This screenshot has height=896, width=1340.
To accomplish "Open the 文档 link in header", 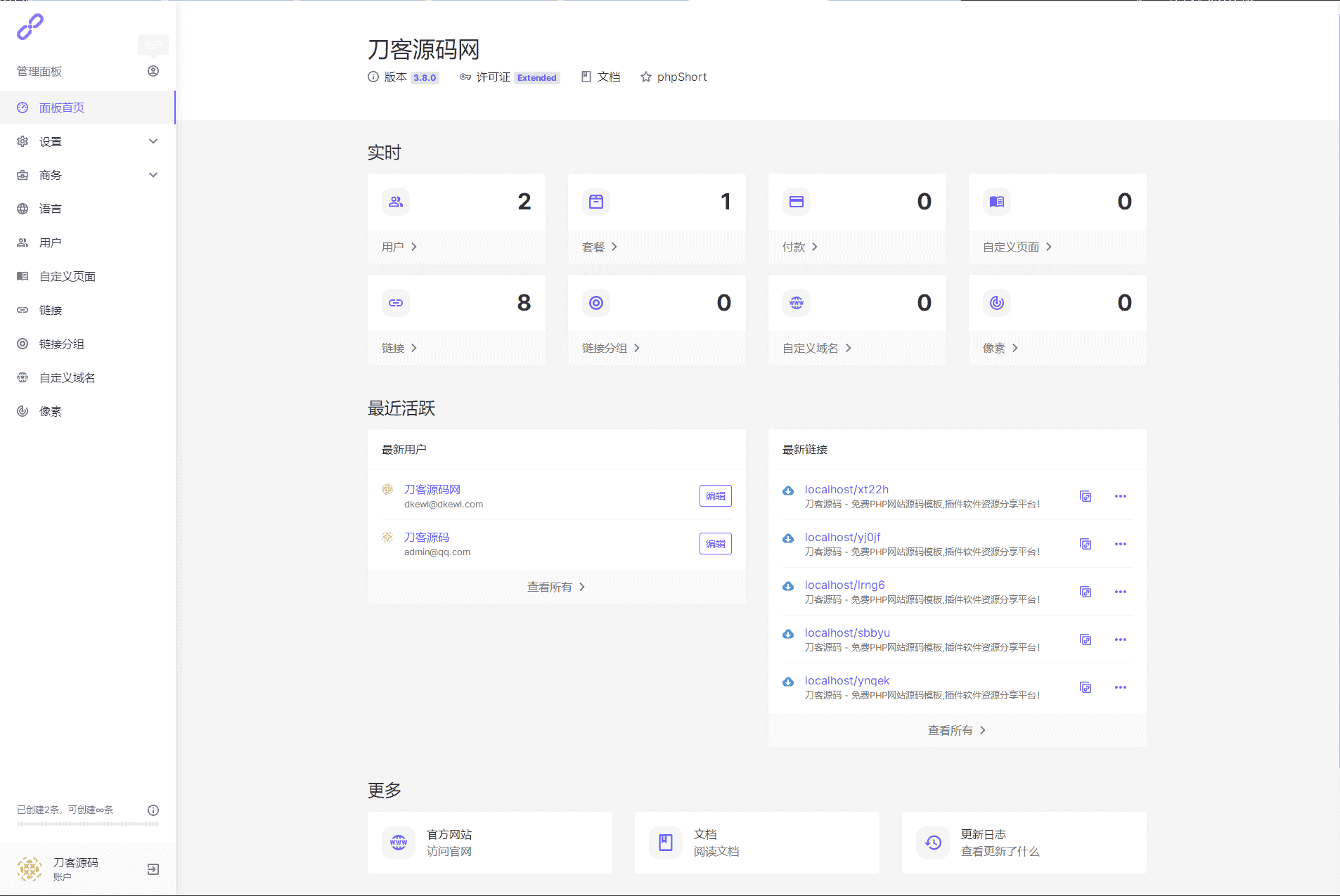I will point(601,77).
